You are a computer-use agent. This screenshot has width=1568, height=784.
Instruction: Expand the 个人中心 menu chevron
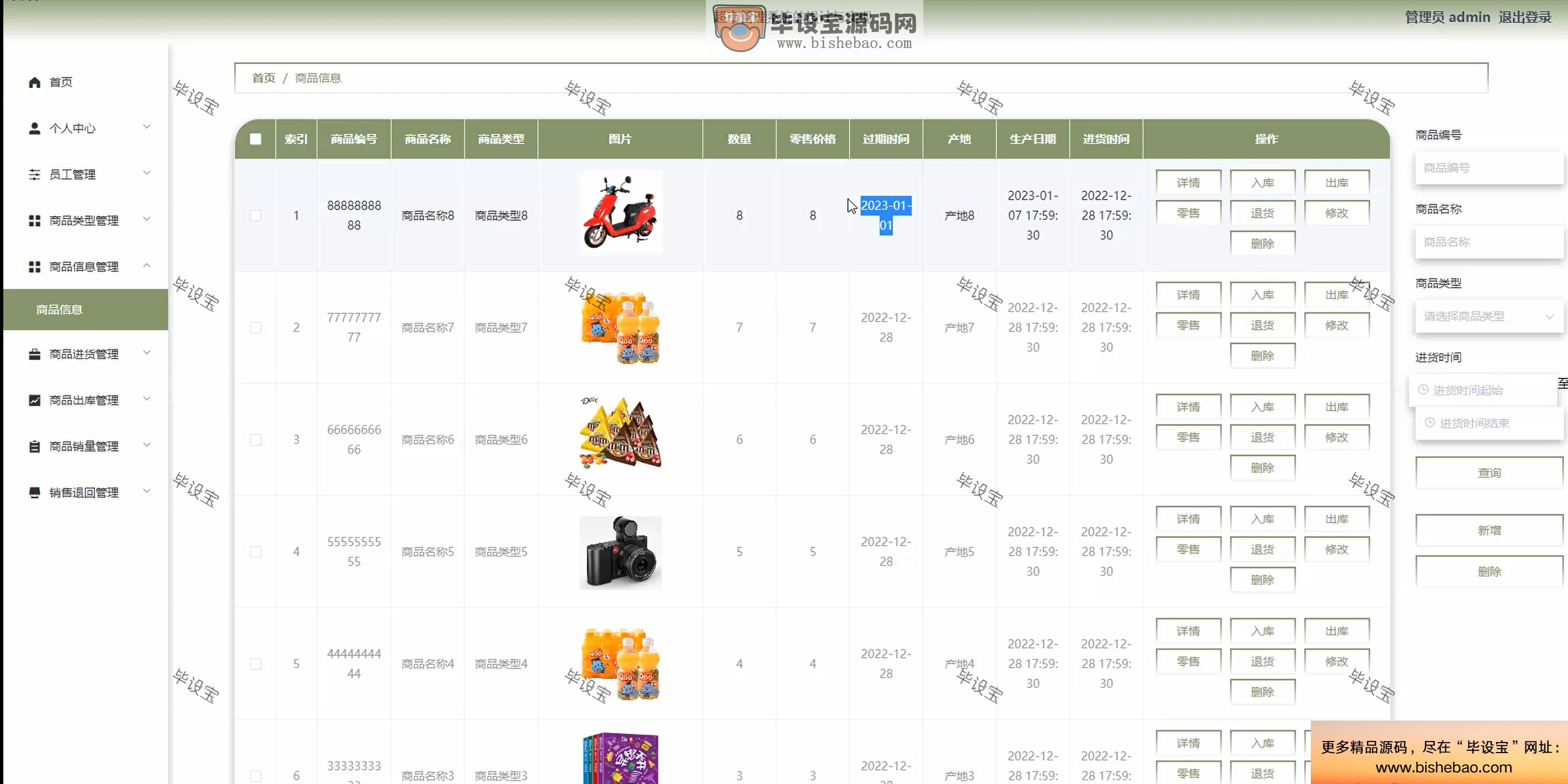[147, 126]
